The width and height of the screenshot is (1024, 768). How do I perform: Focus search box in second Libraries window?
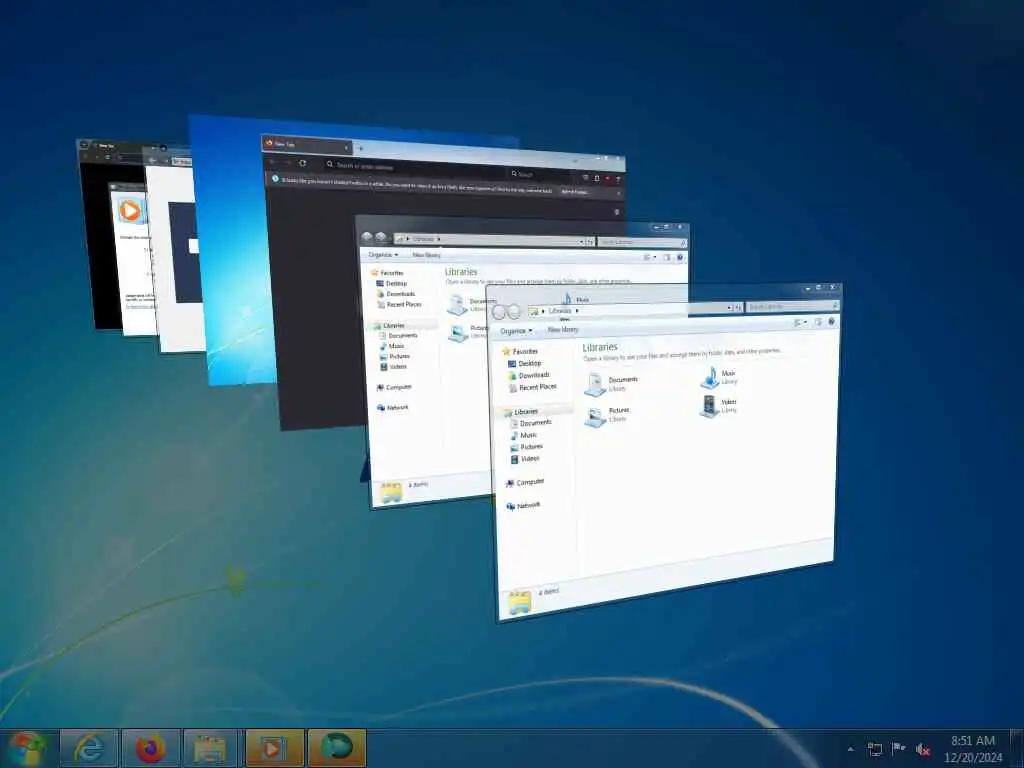643,242
